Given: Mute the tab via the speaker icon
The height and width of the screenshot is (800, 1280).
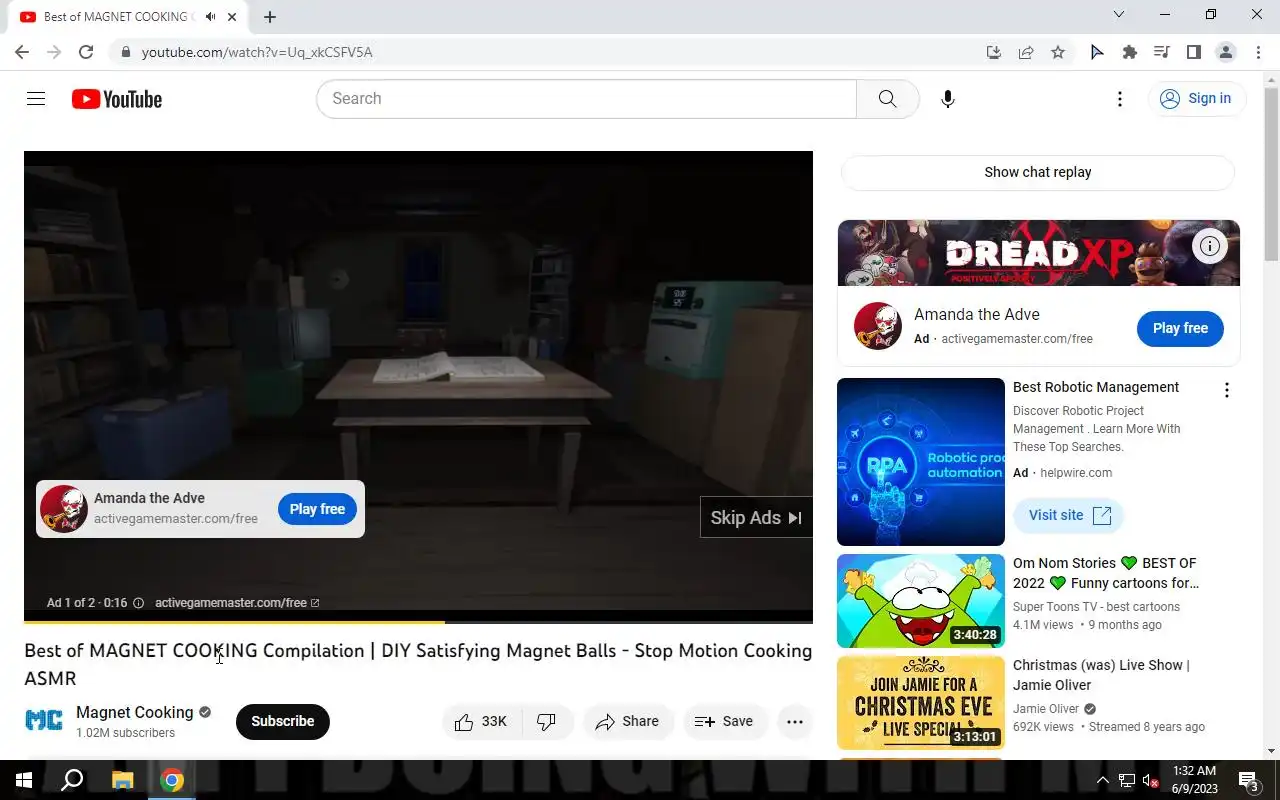Looking at the screenshot, I should coord(211,17).
